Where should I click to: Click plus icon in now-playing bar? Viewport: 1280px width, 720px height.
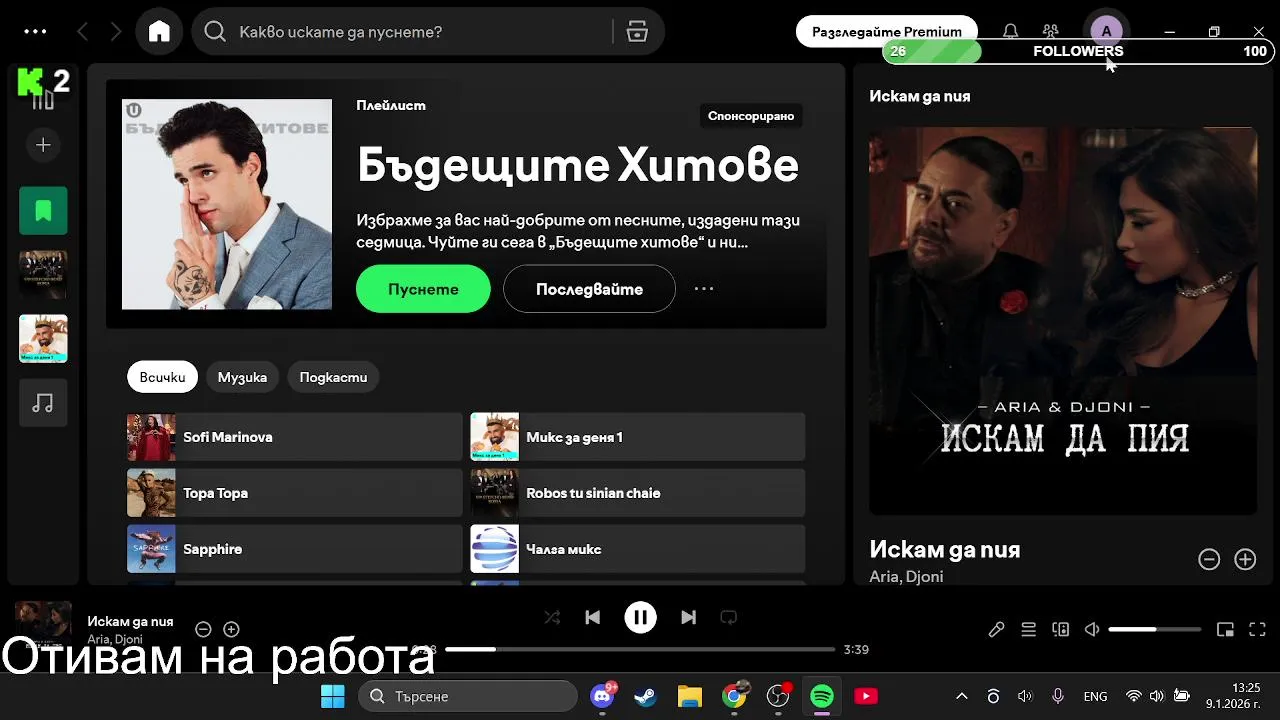pos(231,629)
